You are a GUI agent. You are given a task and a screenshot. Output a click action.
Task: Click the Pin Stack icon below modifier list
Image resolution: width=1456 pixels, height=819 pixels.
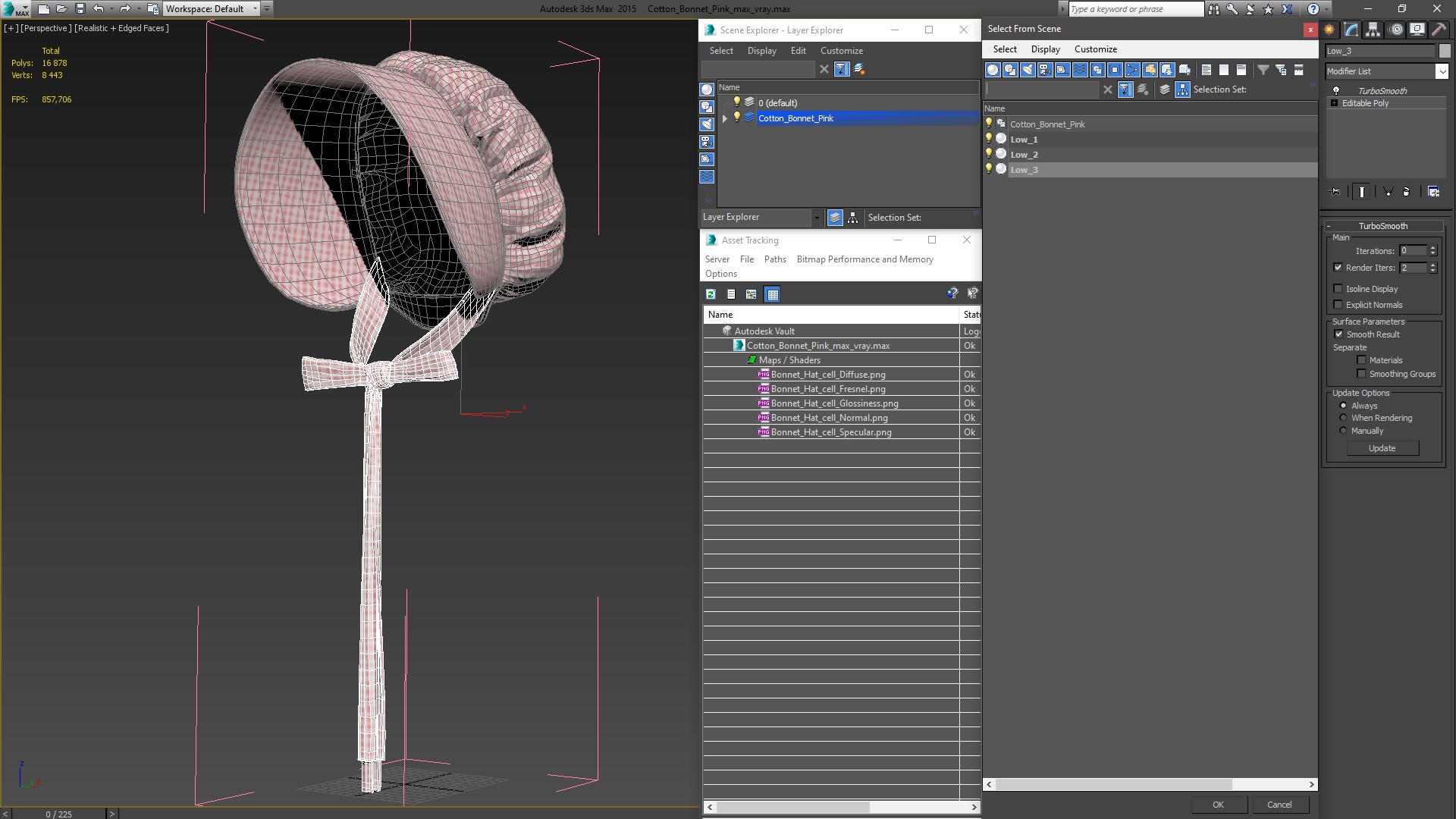(x=1336, y=192)
